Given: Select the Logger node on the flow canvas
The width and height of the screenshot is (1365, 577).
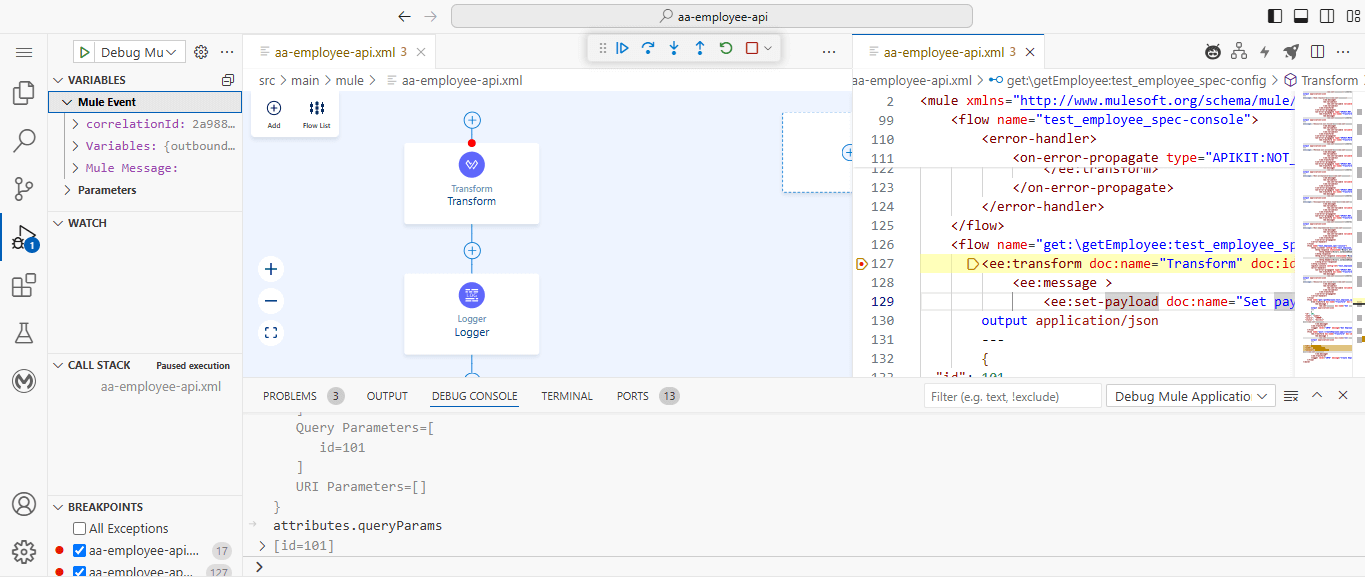Looking at the screenshot, I should pyautogui.click(x=471, y=313).
